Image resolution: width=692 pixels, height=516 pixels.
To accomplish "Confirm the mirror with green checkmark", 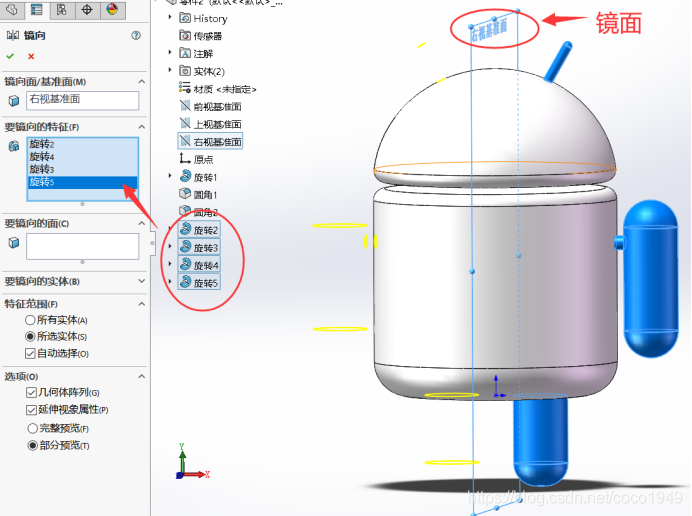I will [x=10, y=56].
